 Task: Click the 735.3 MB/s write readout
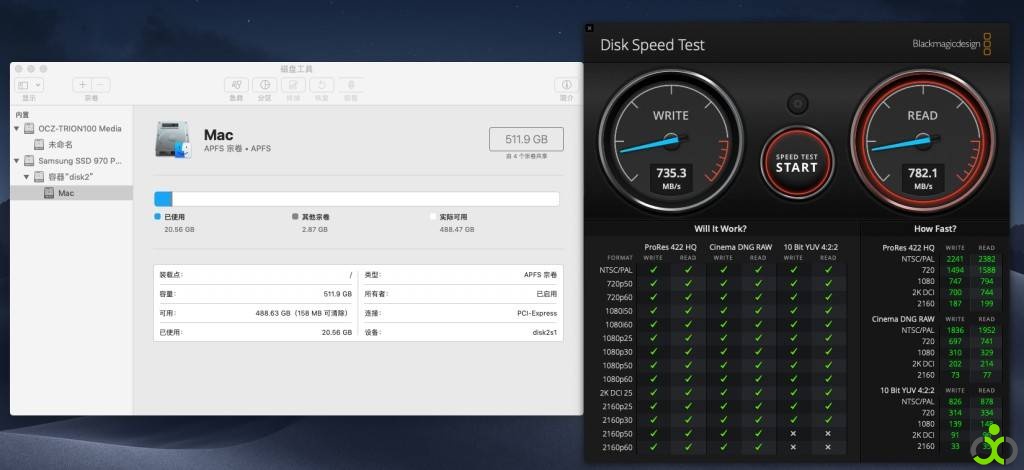(x=671, y=178)
